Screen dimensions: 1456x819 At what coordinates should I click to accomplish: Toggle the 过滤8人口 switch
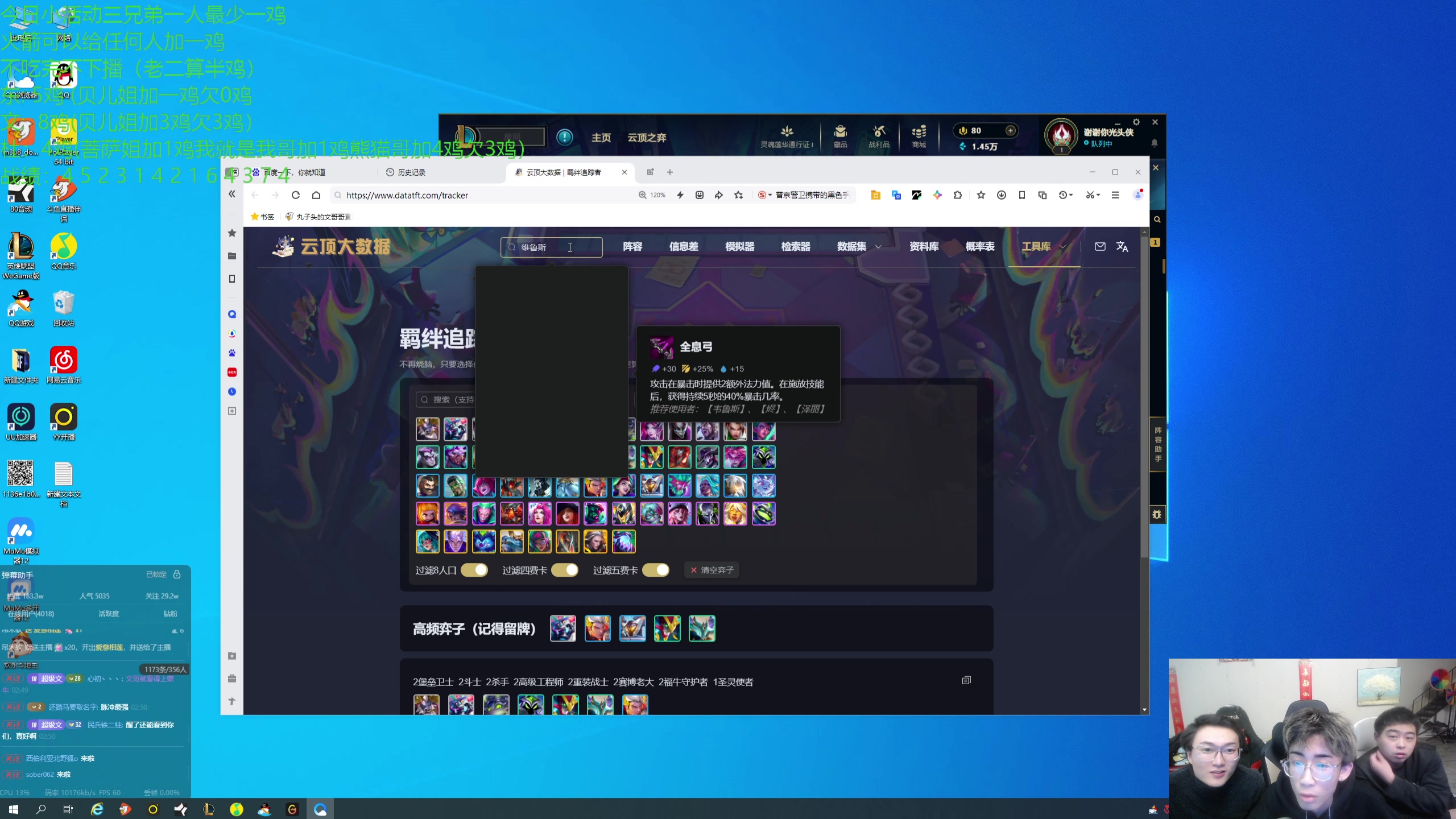point(474,570)
